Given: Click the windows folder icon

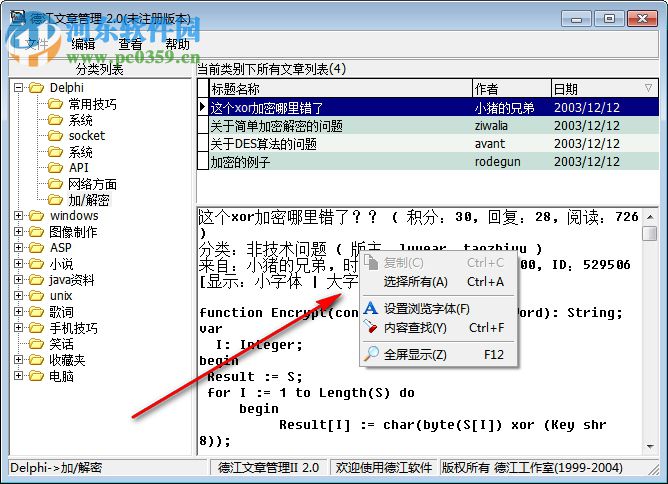Looking at the screenshot, I should 37,216.
